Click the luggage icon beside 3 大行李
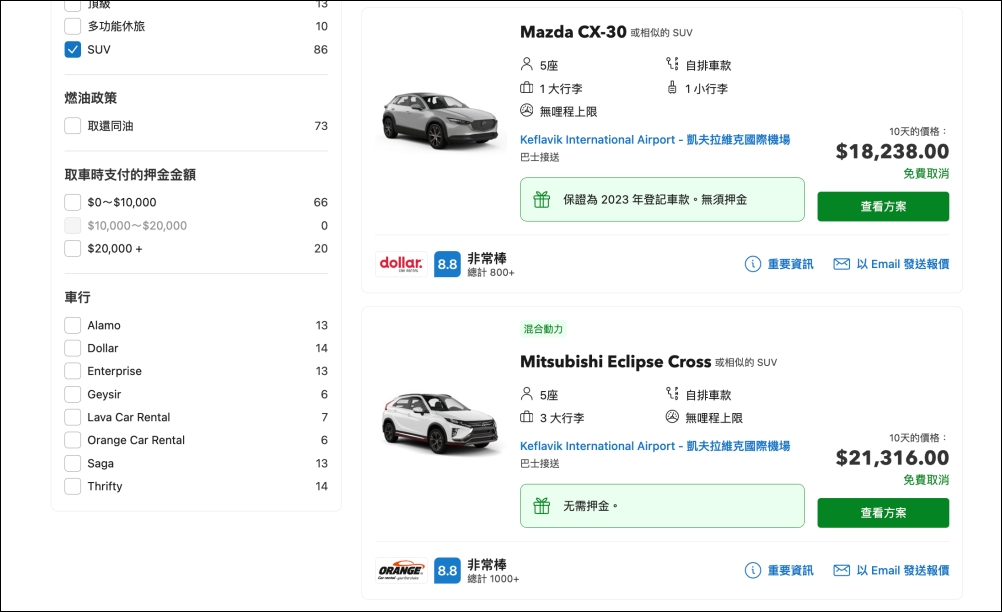The width and height of the screenshot is (1002, 612). pyautogui.click(x=527, y=417)
